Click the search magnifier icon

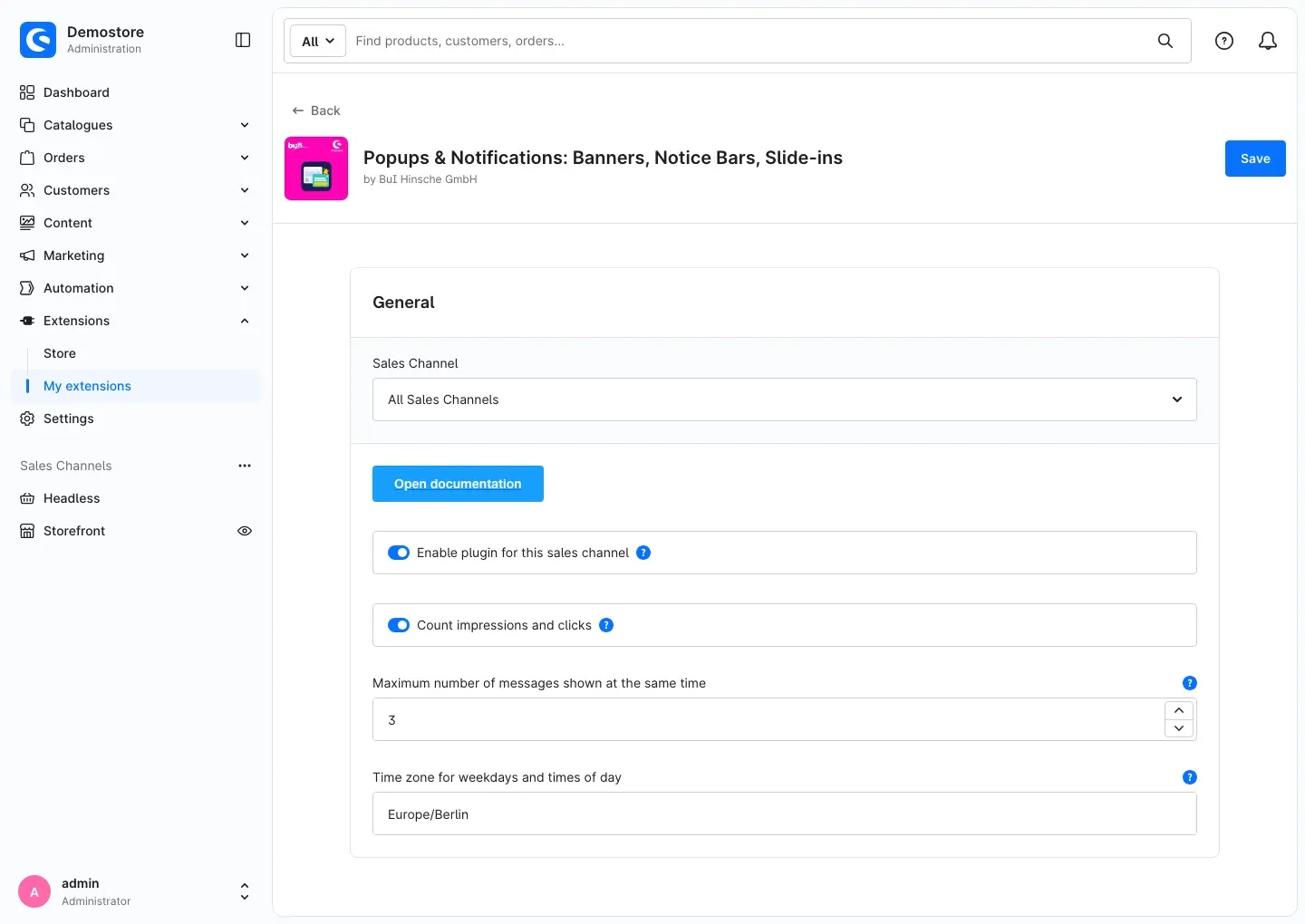1165,41
